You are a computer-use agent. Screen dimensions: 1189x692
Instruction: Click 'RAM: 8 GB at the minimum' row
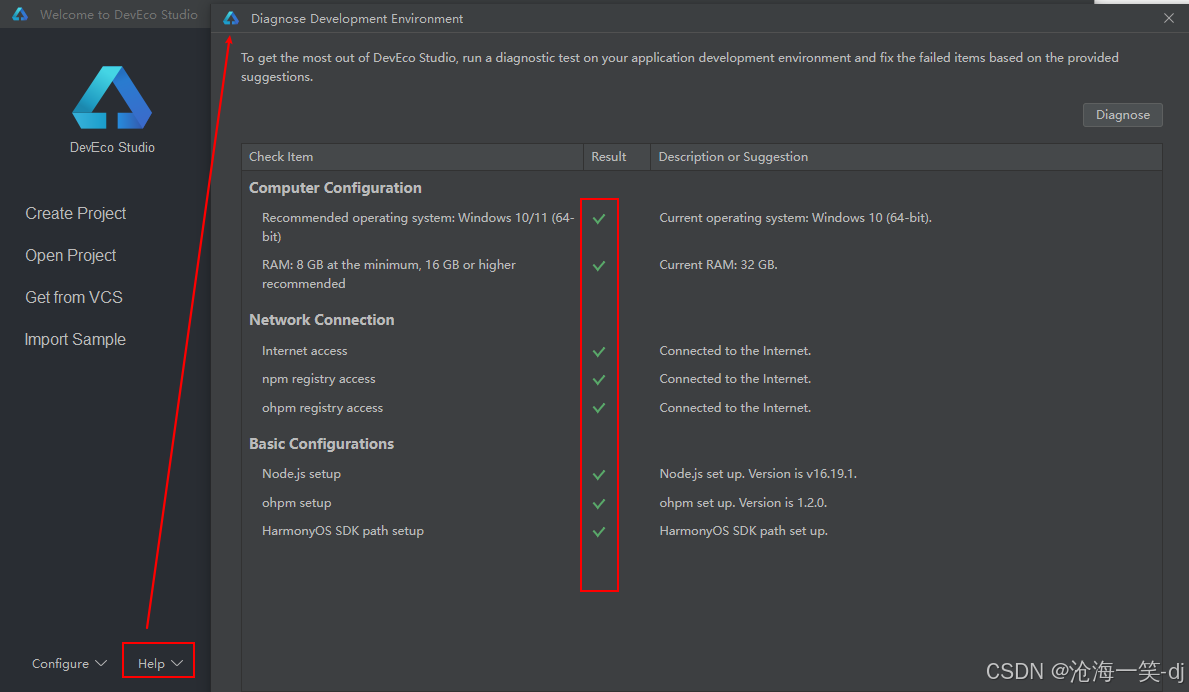389,274
